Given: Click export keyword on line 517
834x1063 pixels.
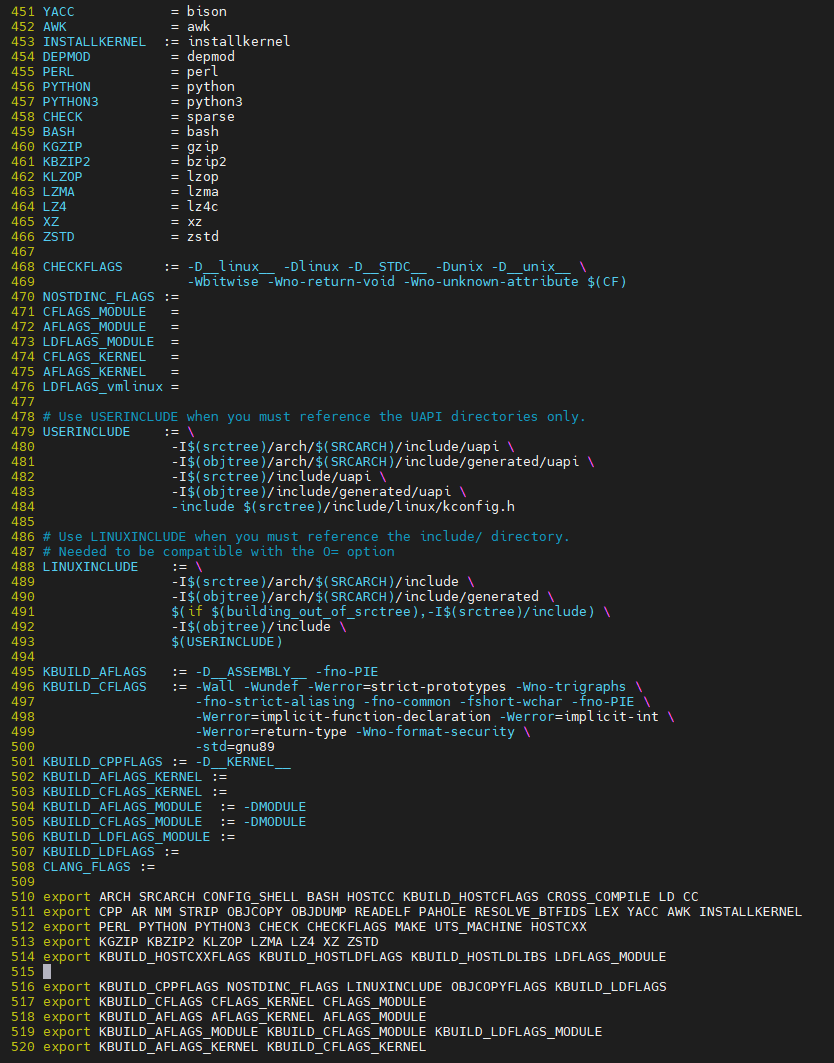Looking at the screenshot, I should (x=66, y=1001).
